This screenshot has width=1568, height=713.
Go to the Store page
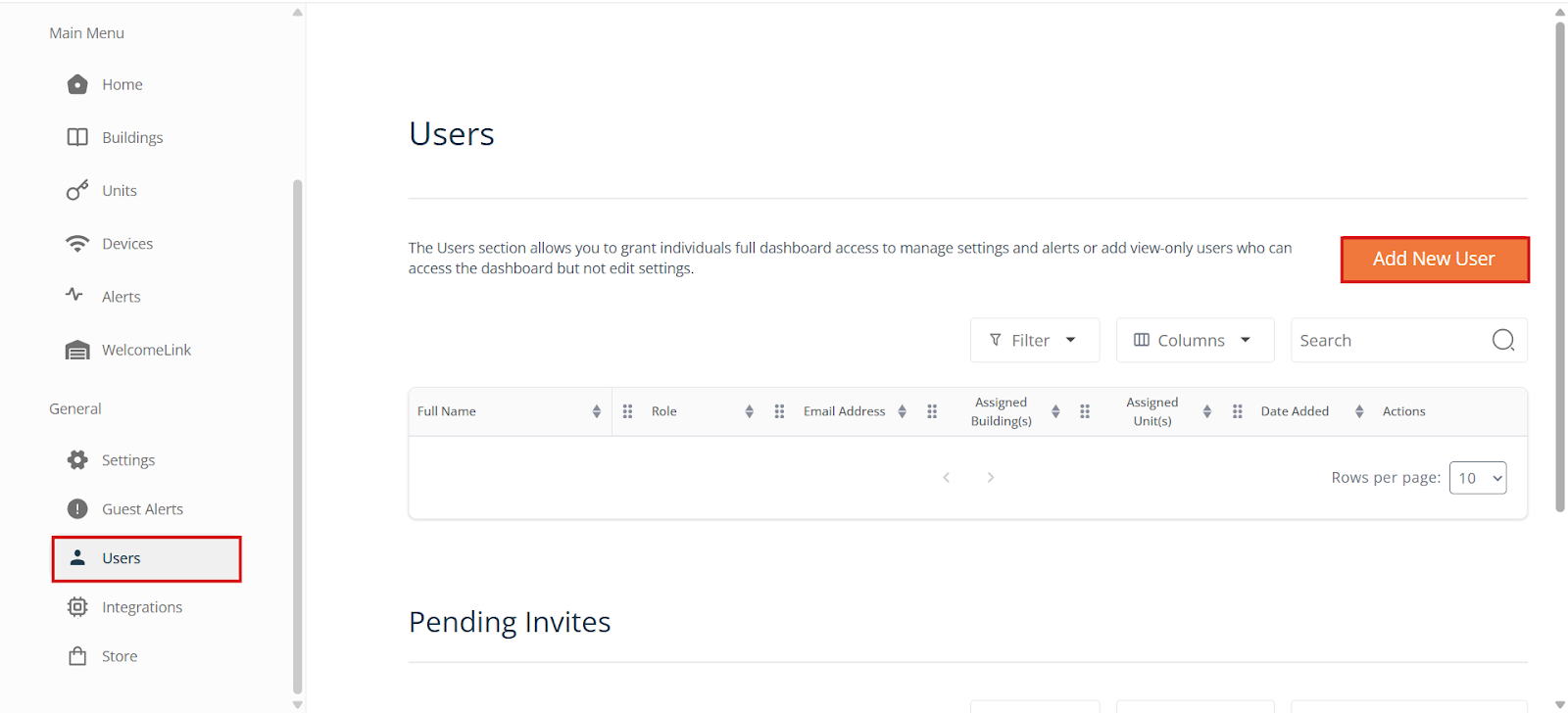pyautogui.click(x=120, y=656)
